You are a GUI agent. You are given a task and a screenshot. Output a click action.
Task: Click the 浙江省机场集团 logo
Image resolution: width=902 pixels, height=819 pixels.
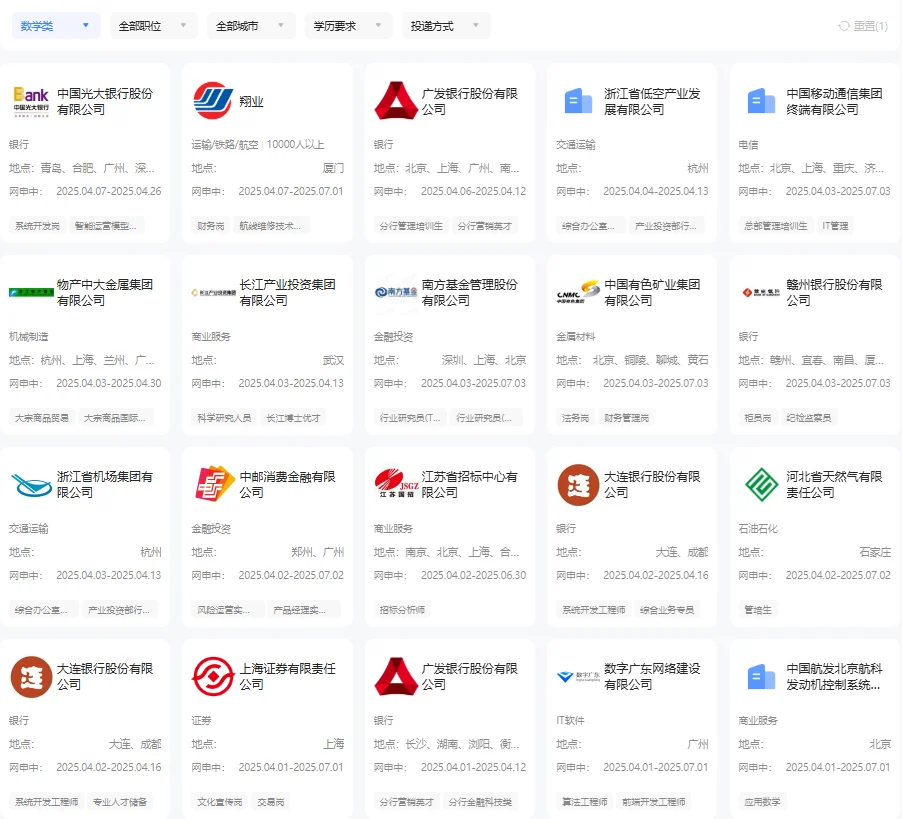click(31, 484)
